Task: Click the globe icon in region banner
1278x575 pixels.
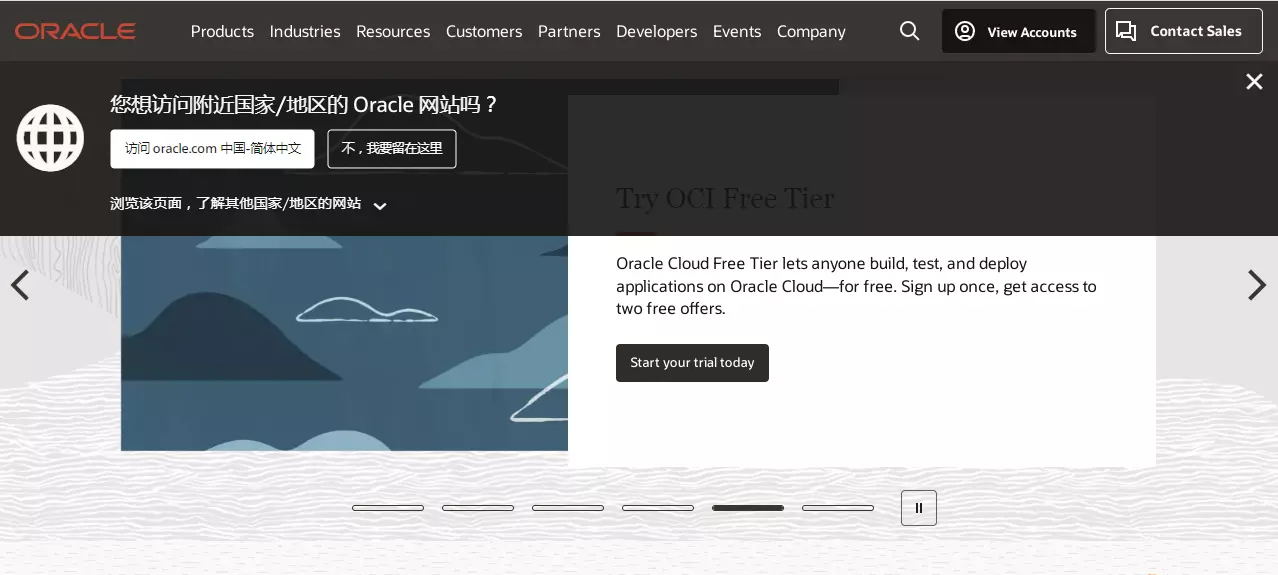Action: click(50, 138)
